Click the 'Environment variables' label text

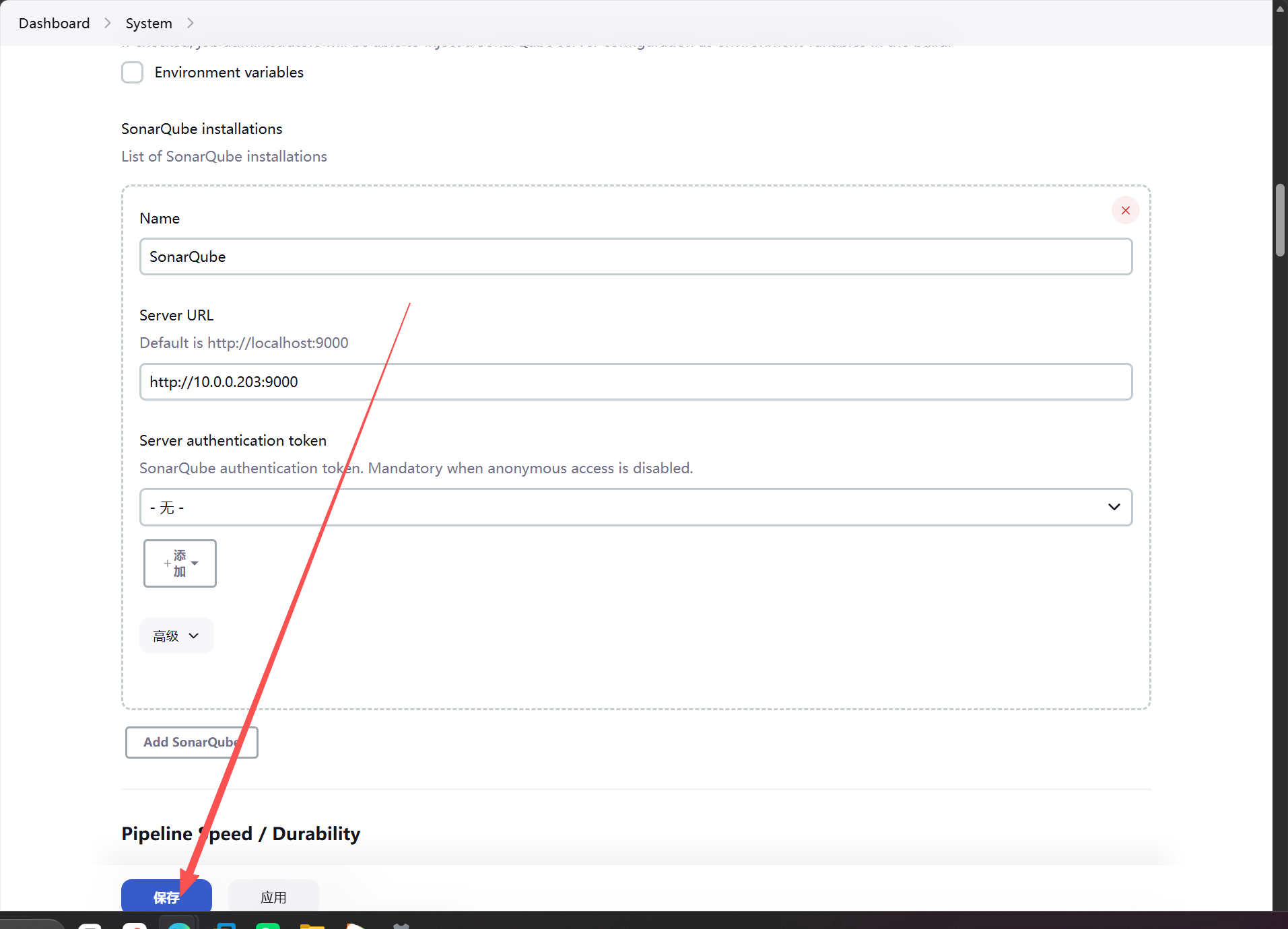pos(229,72)
